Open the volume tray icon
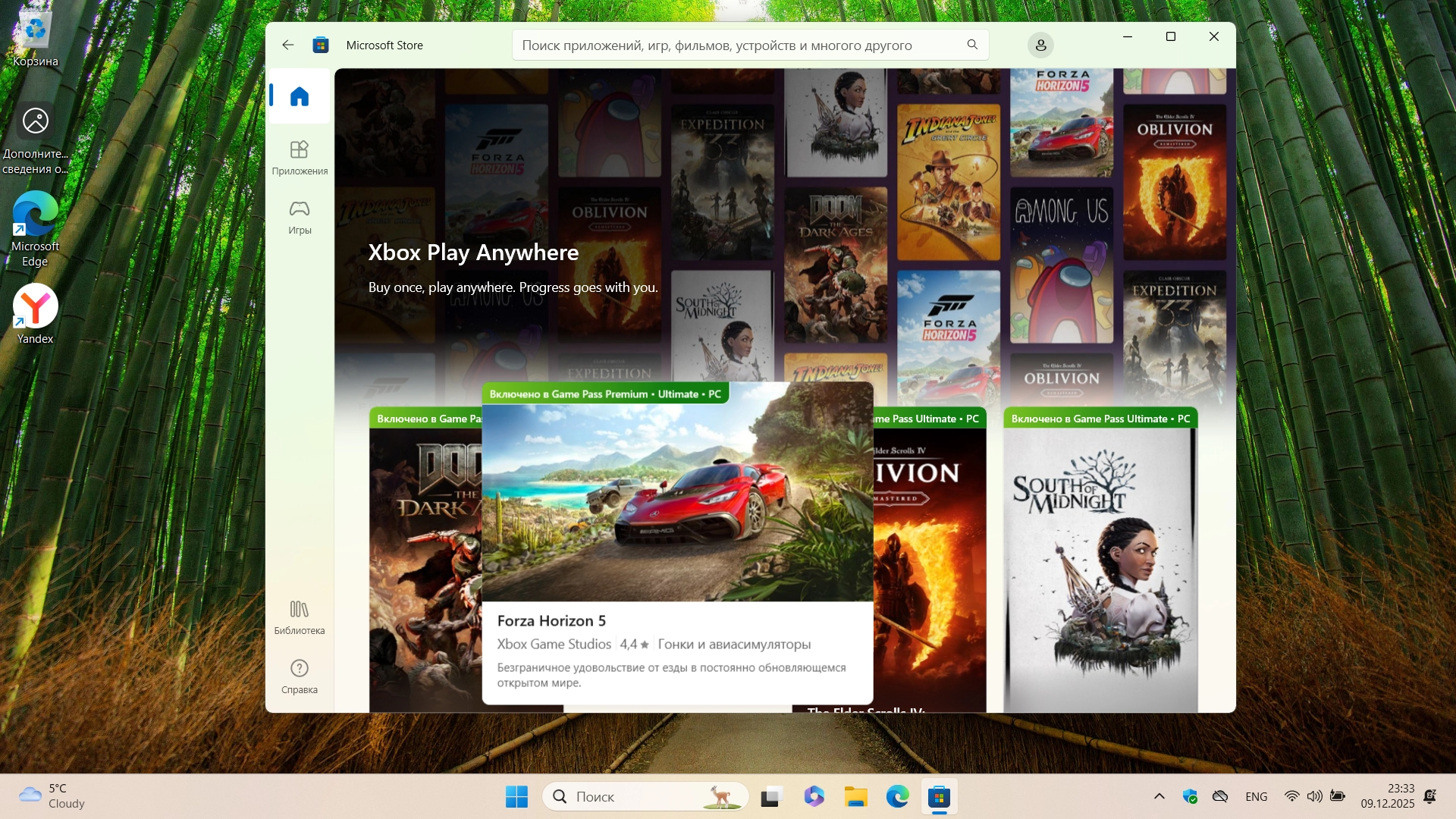Screen dimensions: 1456x819 1314,796
